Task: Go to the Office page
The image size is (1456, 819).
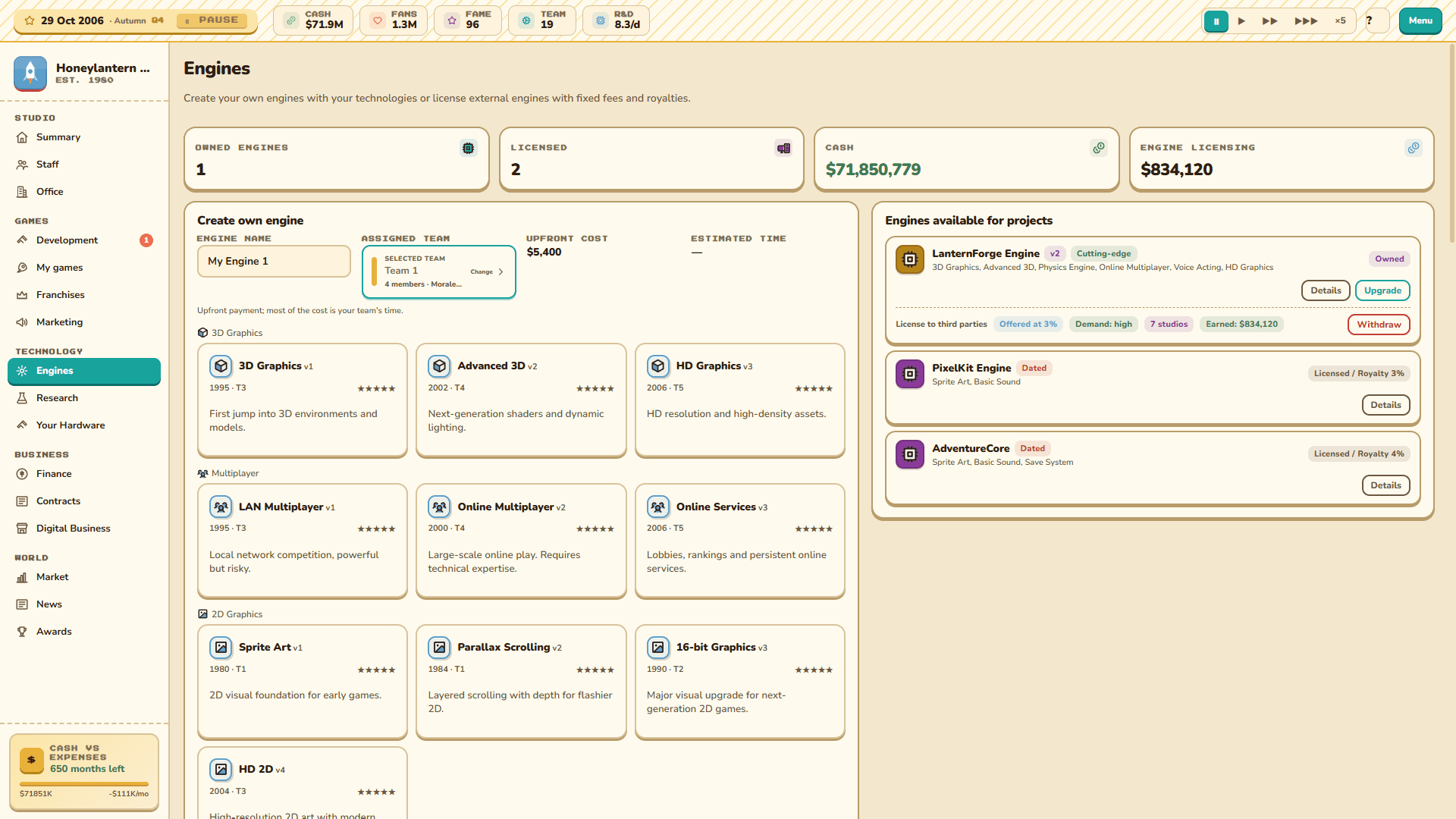Action: point(84,192)
